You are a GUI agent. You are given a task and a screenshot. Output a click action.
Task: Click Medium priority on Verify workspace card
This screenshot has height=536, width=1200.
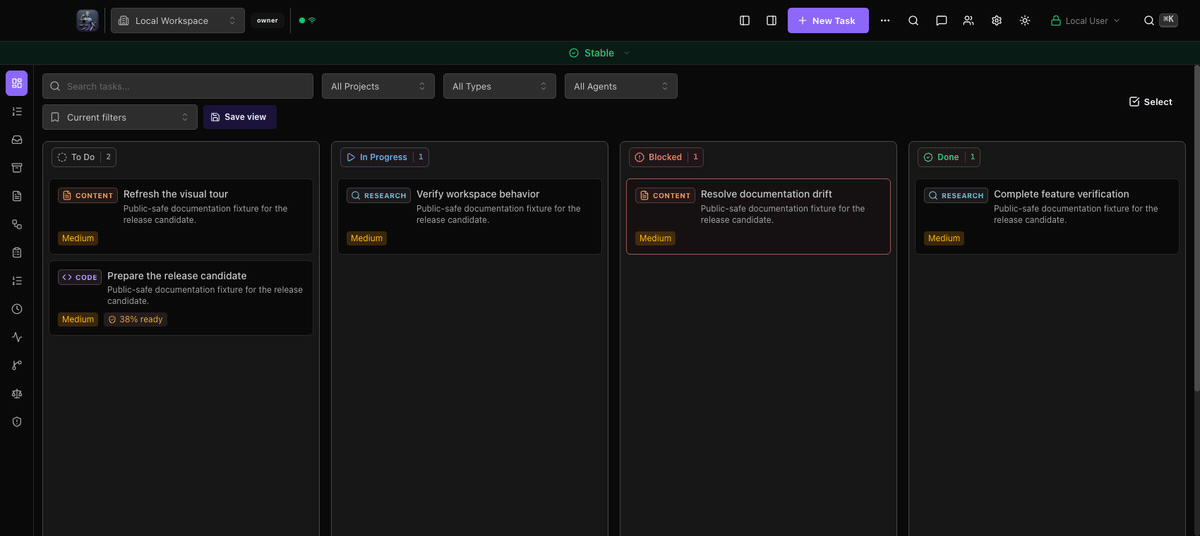click(x=367, y=238)
